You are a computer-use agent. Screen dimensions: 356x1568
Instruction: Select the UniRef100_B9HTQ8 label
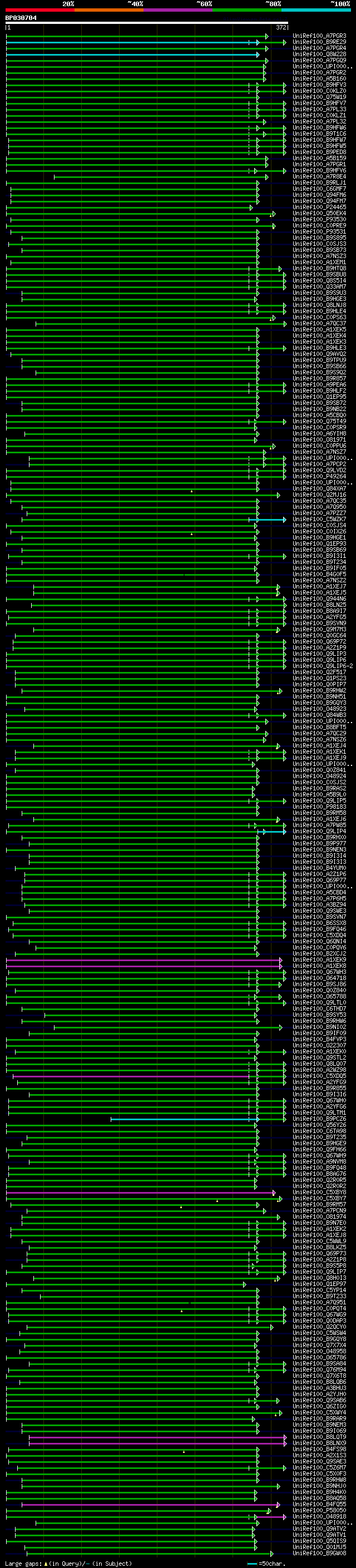tap(319, 269)
